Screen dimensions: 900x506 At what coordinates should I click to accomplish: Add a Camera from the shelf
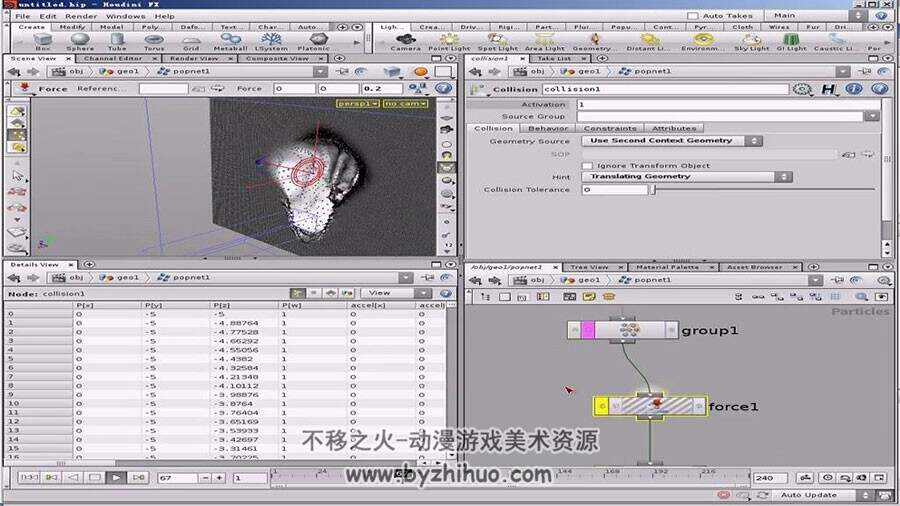point(406,42)
